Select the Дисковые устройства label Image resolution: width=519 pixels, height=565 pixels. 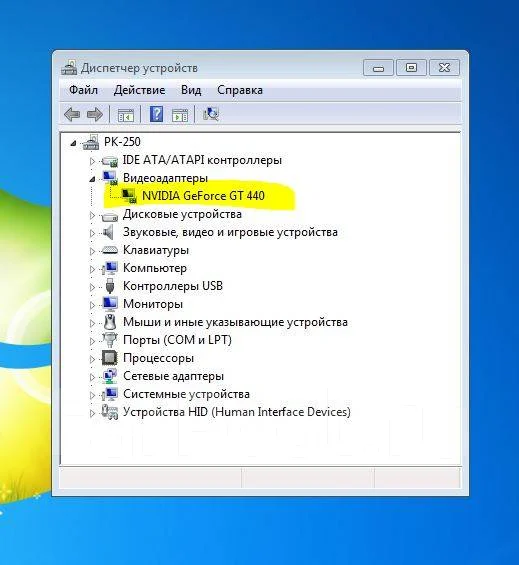tap(182, 214)
